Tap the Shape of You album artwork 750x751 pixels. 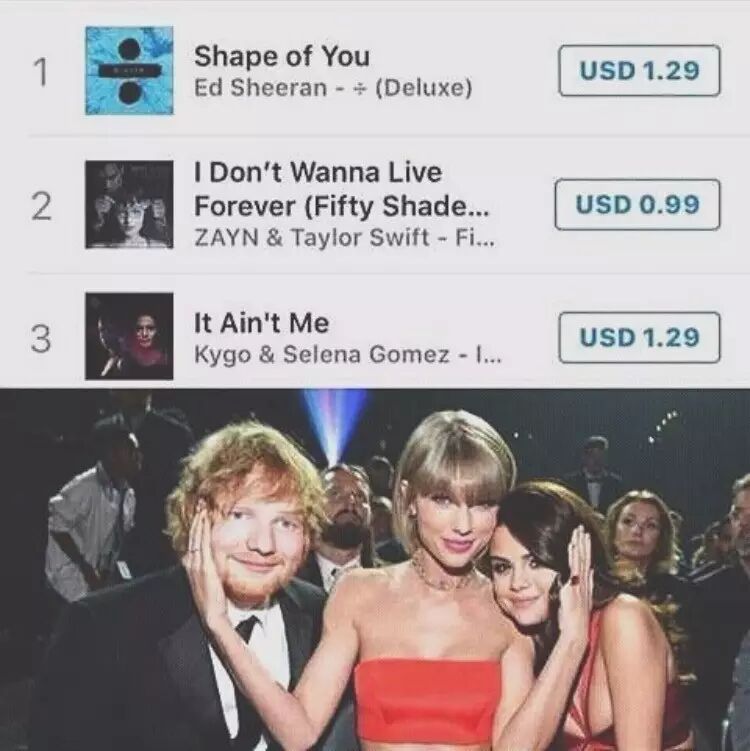tap(129, 70)
